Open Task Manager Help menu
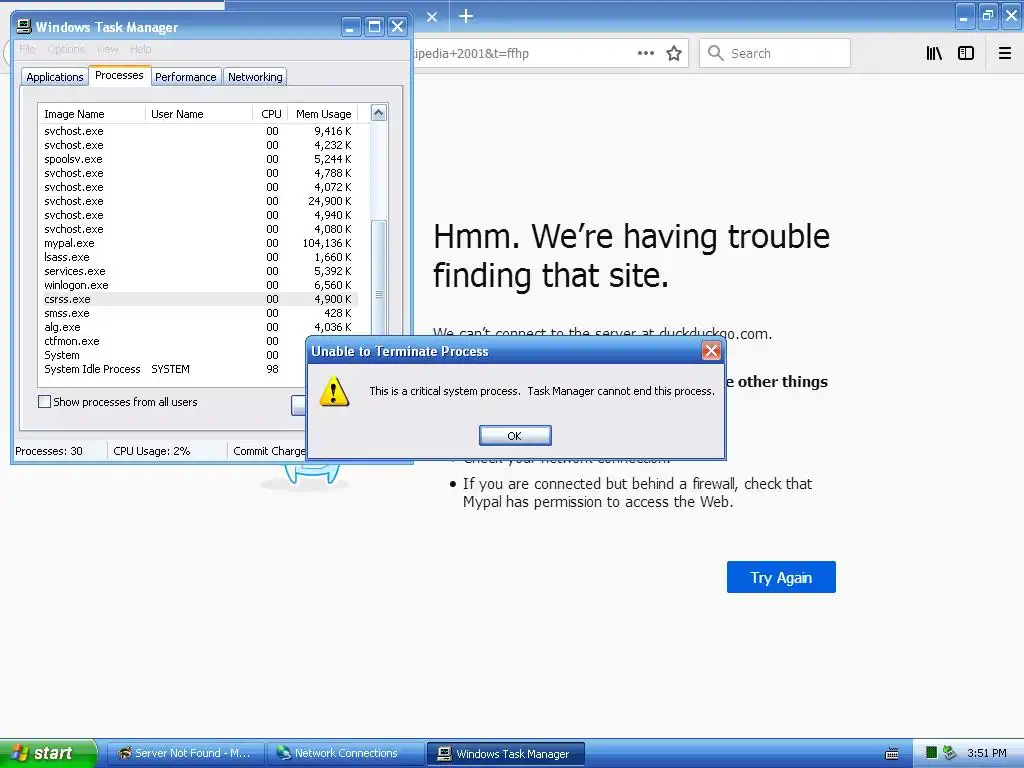Screen dimensions: 1024x768 pyautogui.click(x=140, y=49)
